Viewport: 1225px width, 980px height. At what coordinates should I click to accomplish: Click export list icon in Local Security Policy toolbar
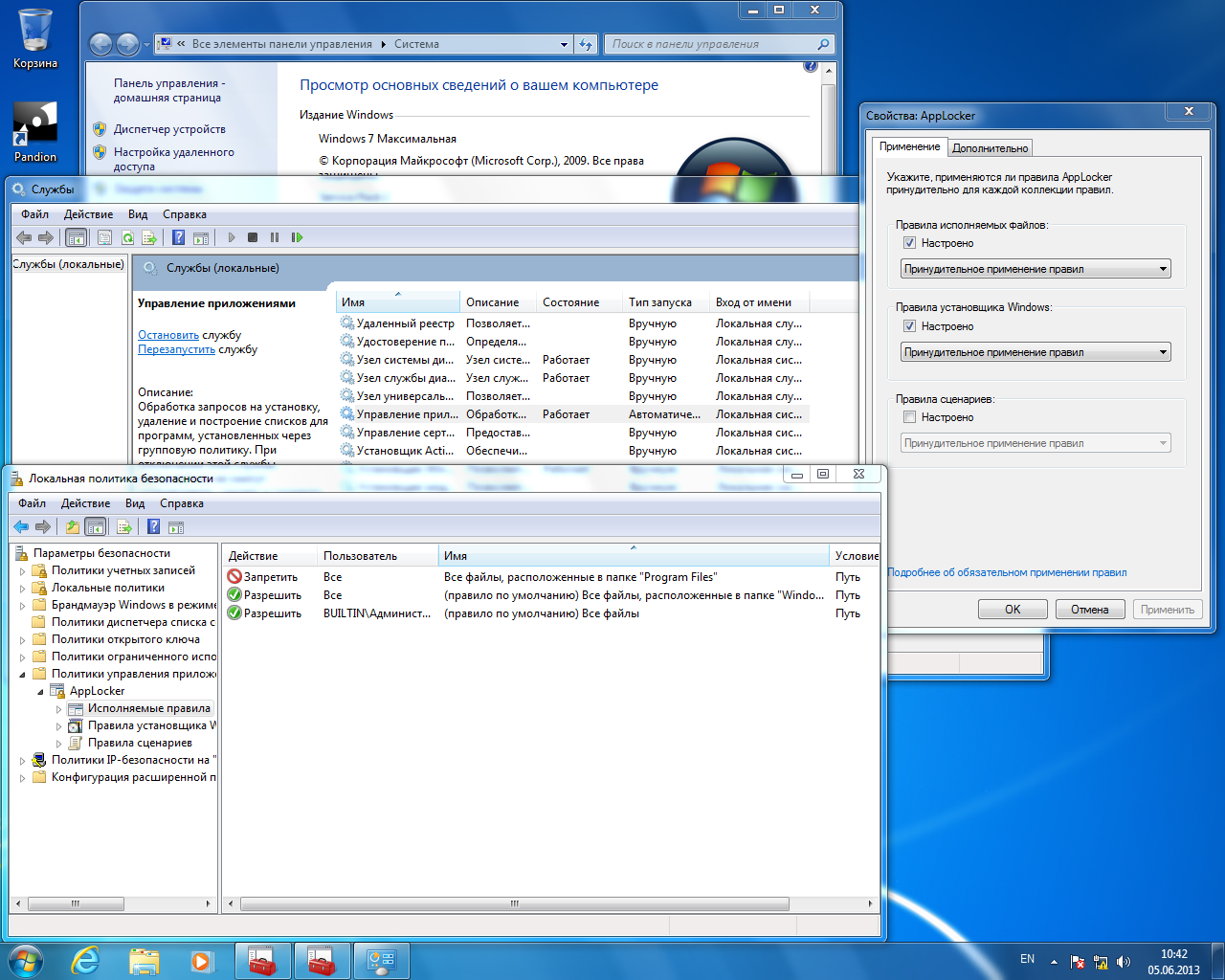pyautogui.click(x=123, y=526)
